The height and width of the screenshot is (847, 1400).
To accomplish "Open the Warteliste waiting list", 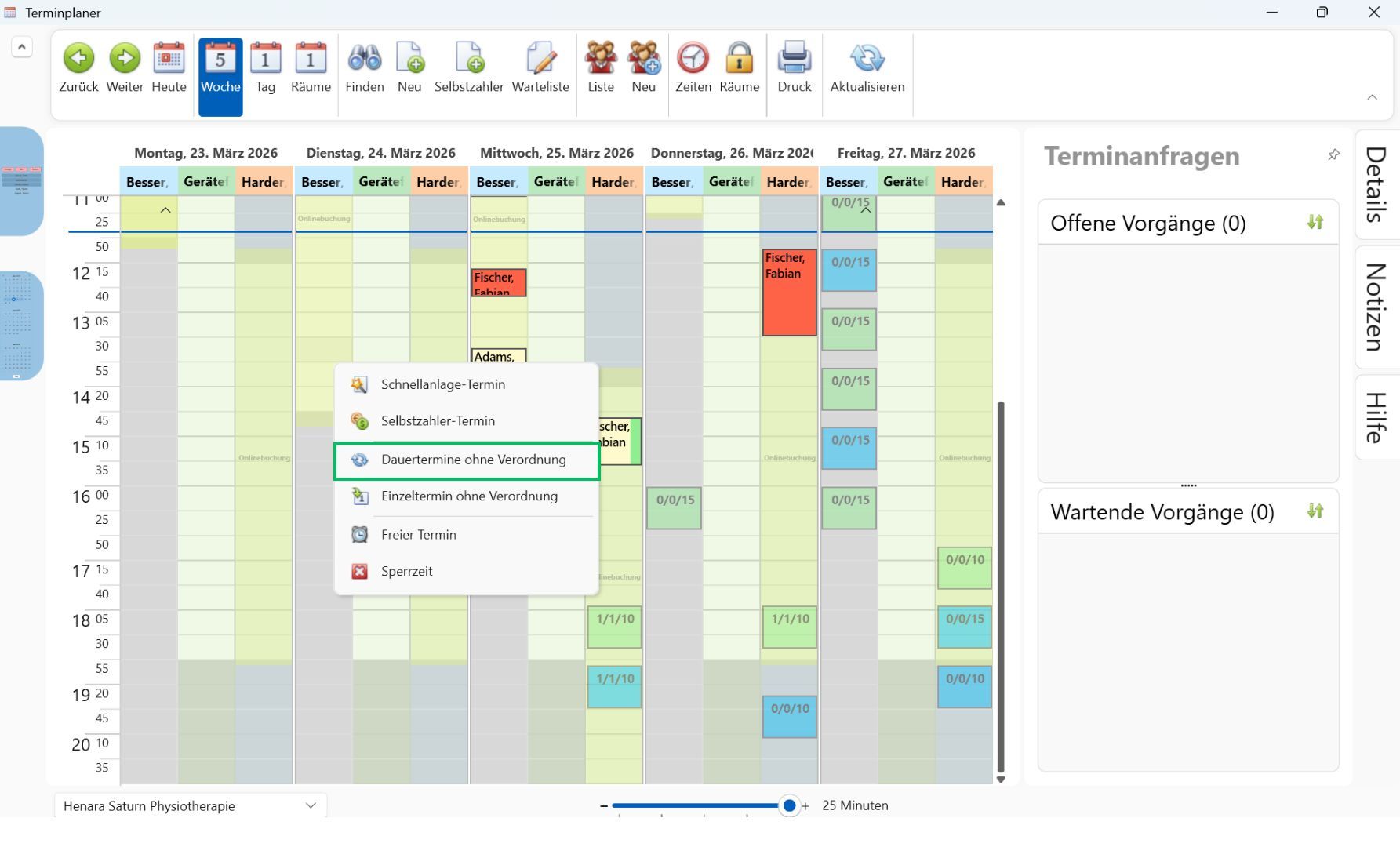I will click(540, 68).
